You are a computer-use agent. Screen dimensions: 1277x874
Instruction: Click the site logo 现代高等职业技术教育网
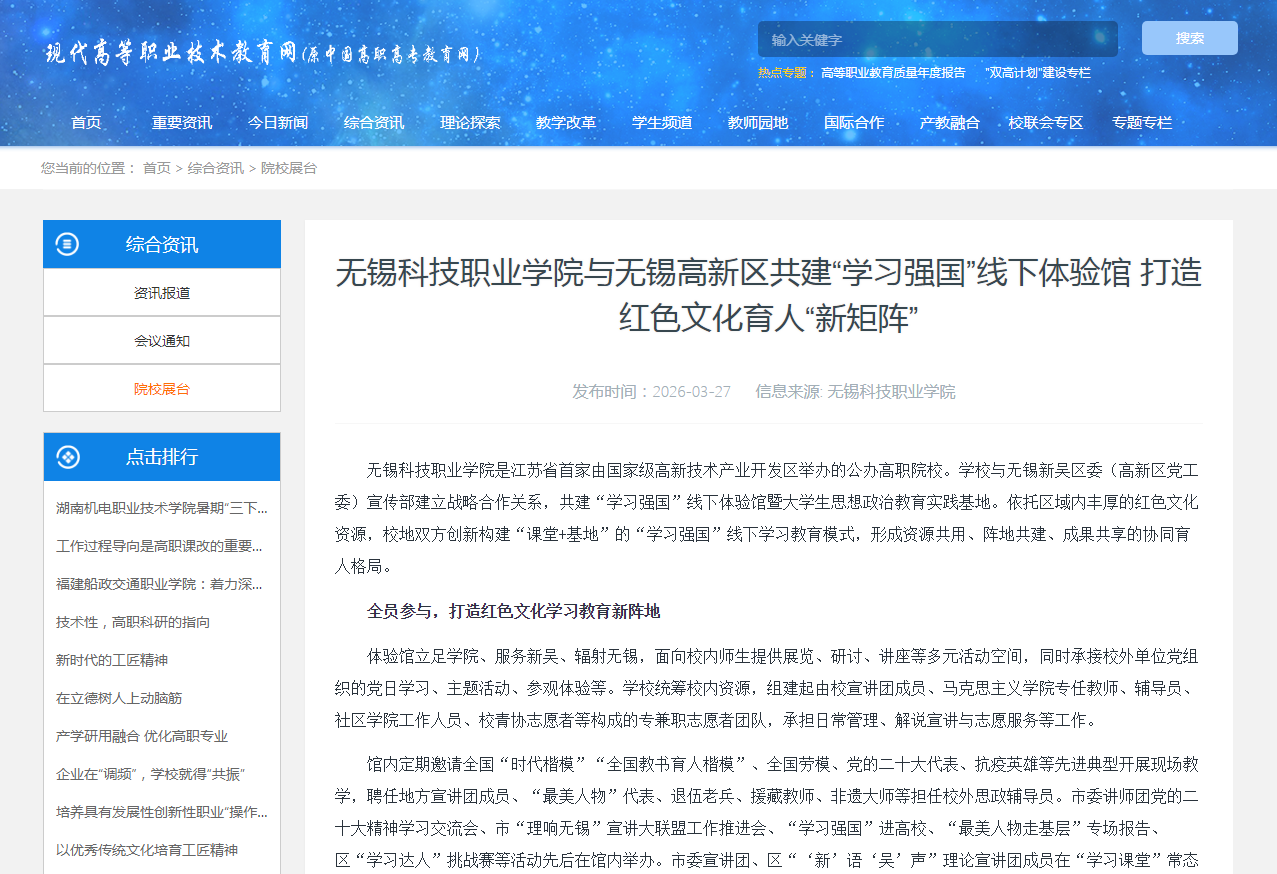click(262, 53)
